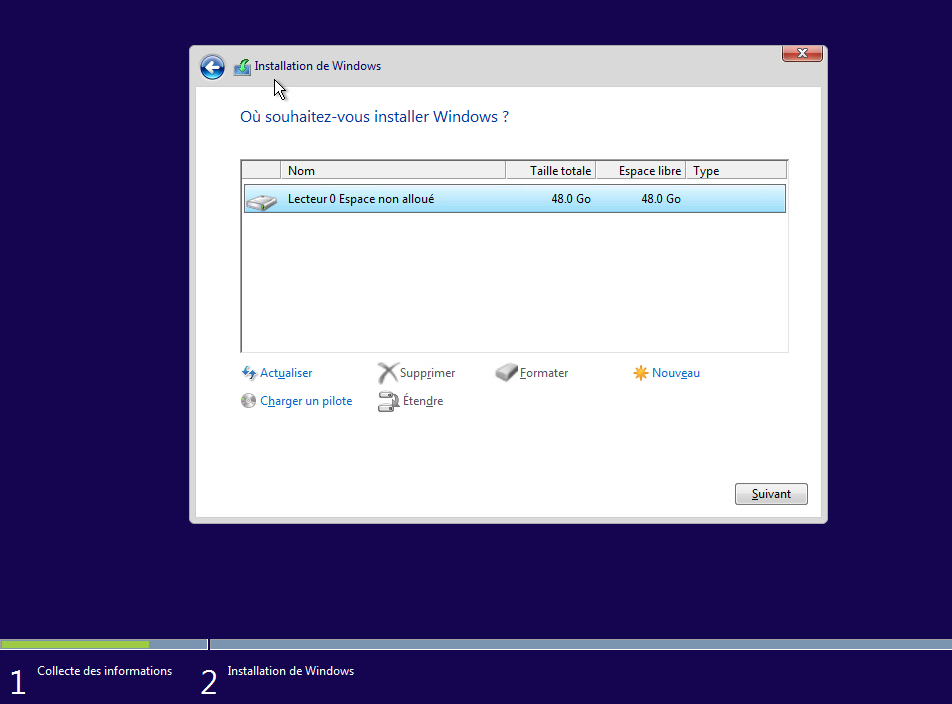The height and width of the screenshot is (704, 952).
Task: Click the blue back arrow button
Action: point(212,67)
